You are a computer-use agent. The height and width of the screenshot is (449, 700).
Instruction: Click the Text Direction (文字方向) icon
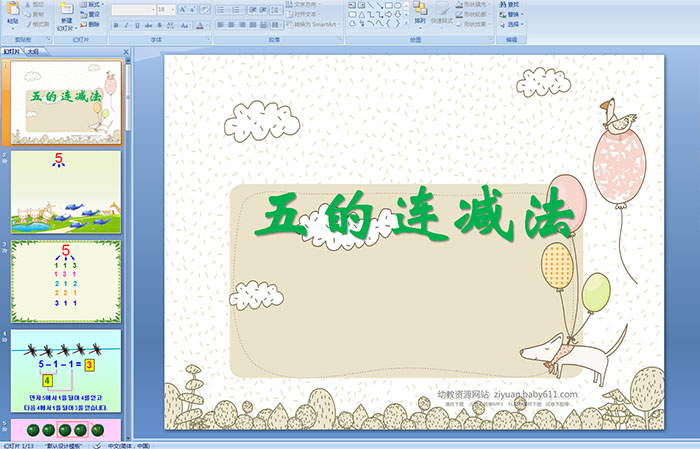tap(298, 4)
